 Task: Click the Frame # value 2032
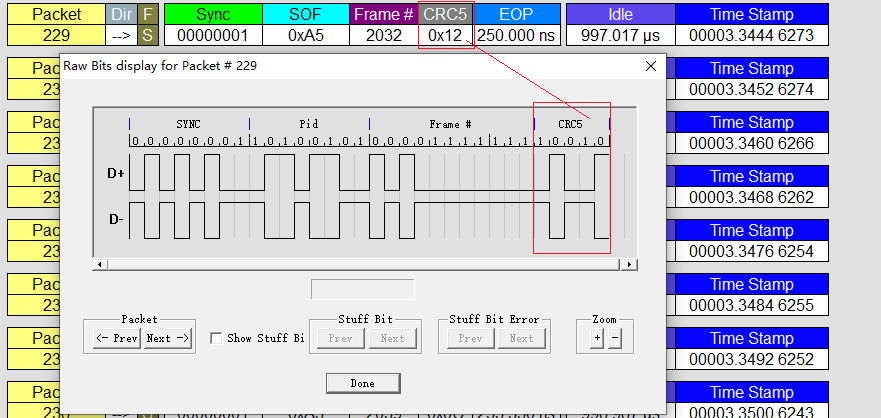[x=384, y=35]
